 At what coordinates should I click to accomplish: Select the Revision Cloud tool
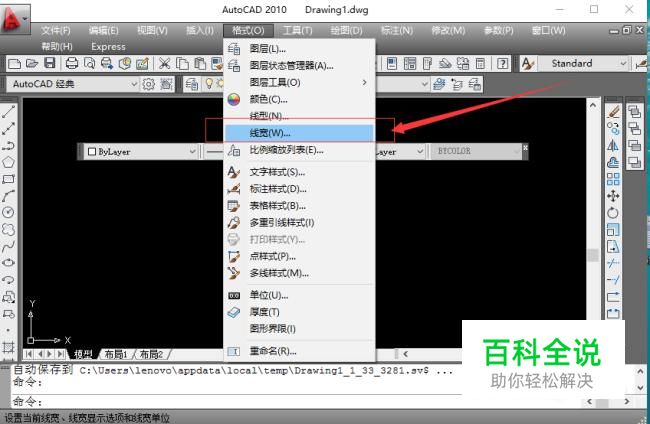click(8, 229)
